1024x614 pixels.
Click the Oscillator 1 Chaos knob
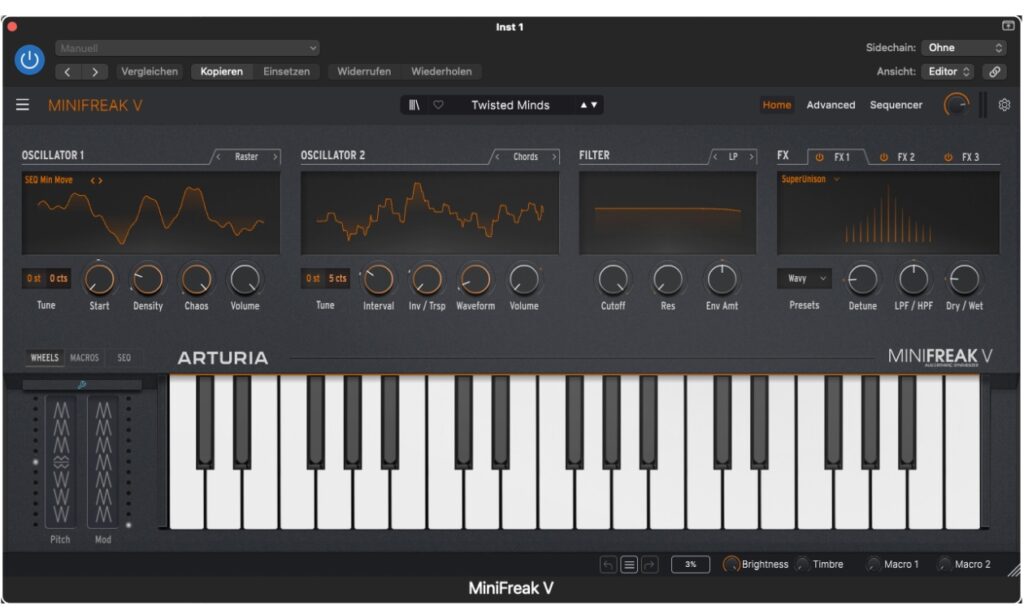tap(196, 279)
